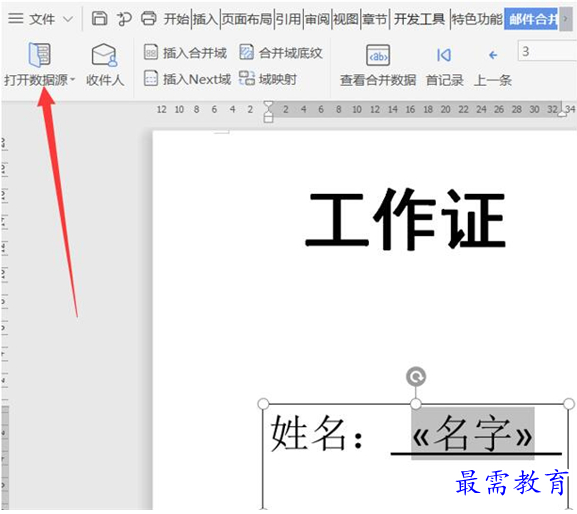
Task: Click the top-middle text box handle
Action: pos(416,404)
